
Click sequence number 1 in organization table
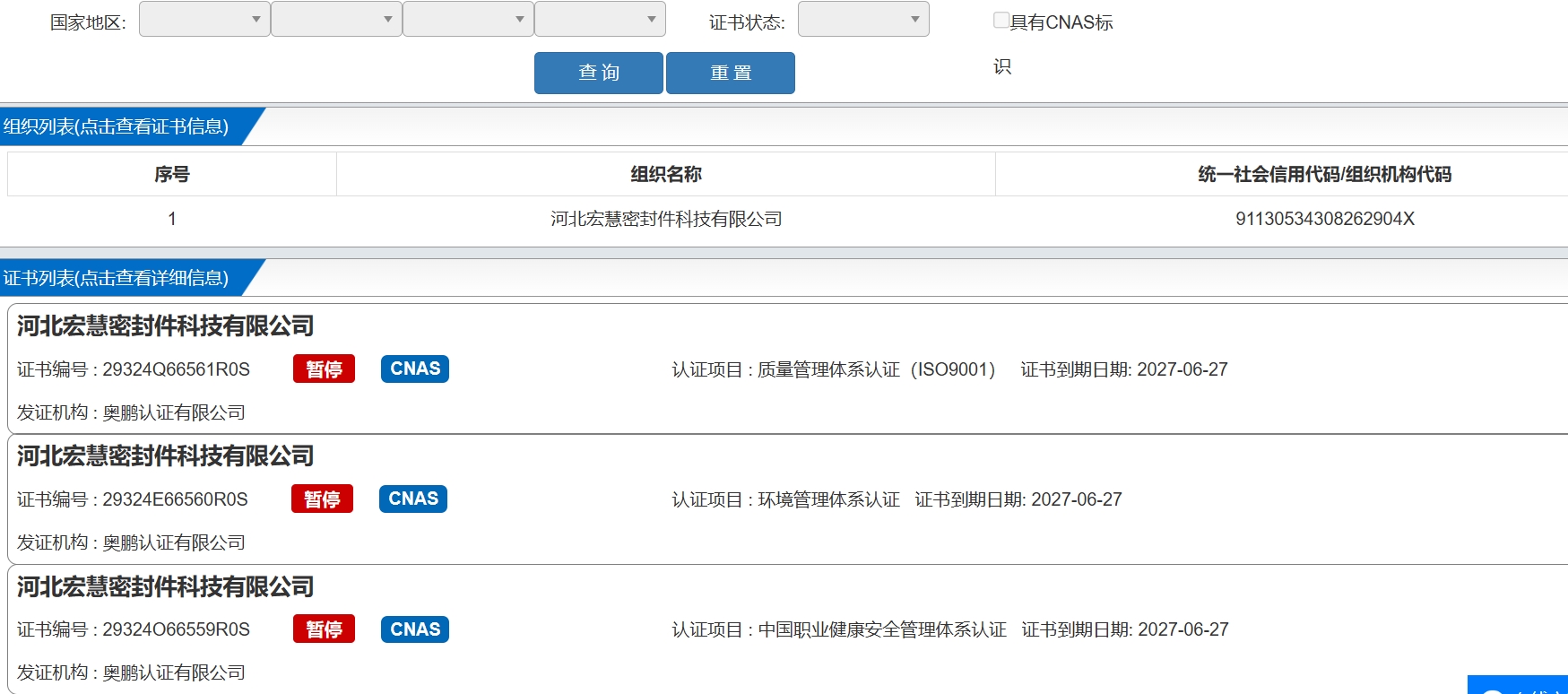[172, 219]
